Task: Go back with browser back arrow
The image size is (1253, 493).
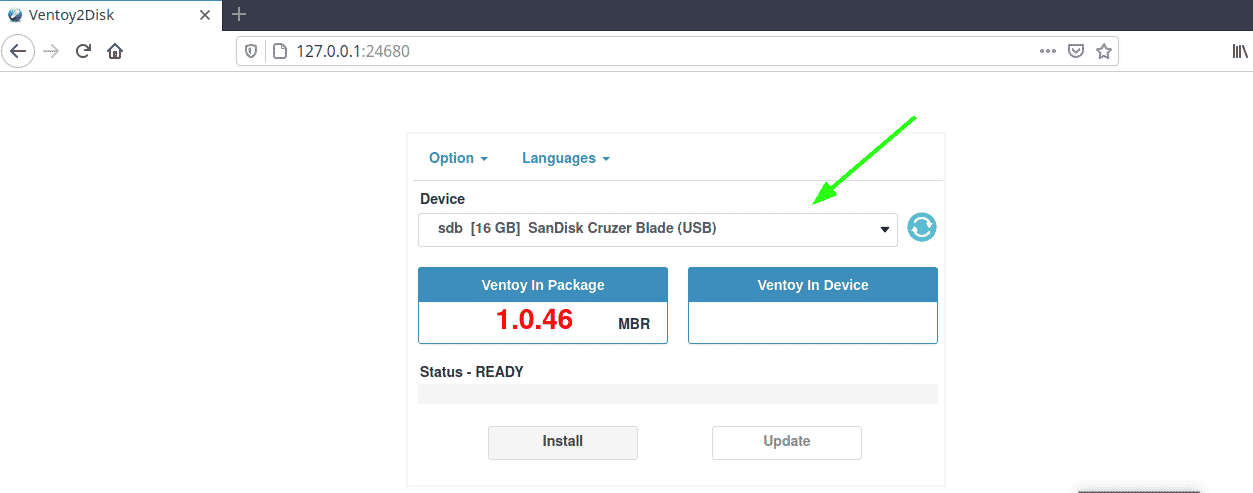Action: point(18,51)
